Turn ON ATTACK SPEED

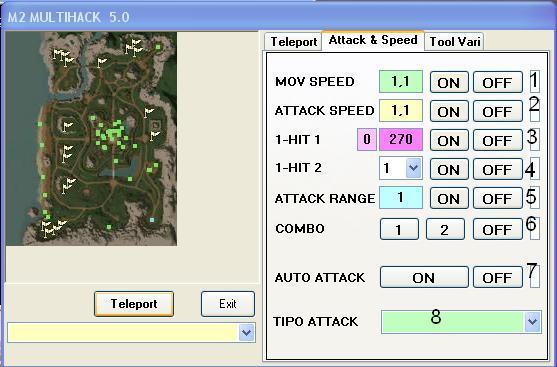point(449,111)
